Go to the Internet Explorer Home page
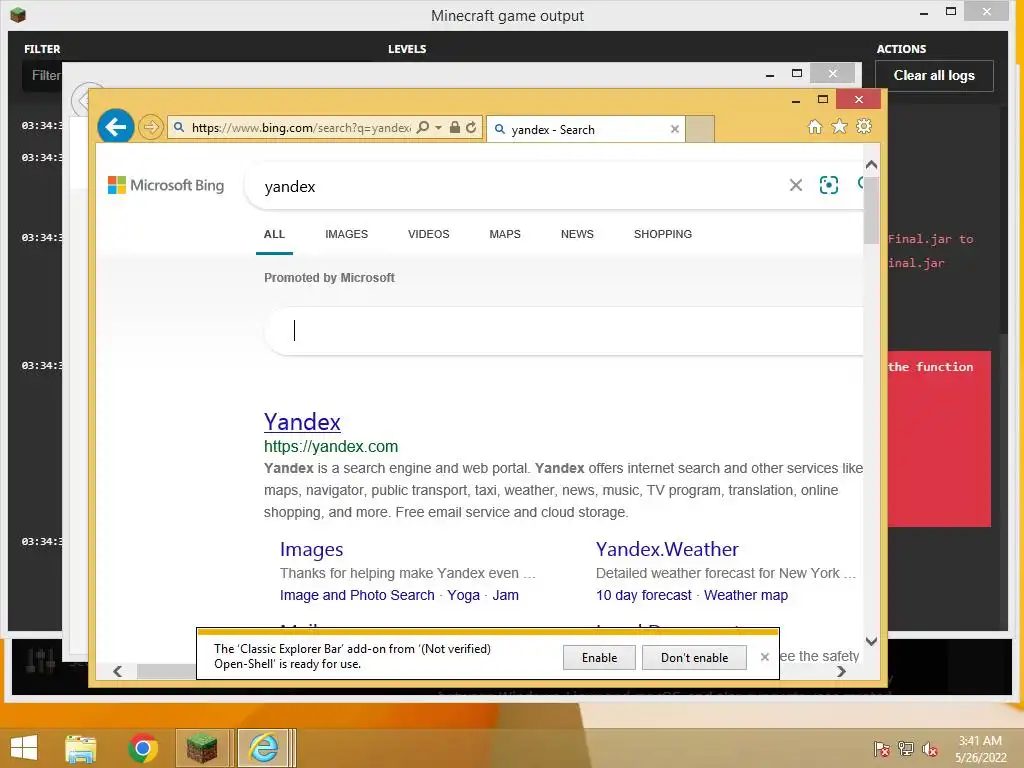The image size is (1024, 768). (x=814, y=127)
